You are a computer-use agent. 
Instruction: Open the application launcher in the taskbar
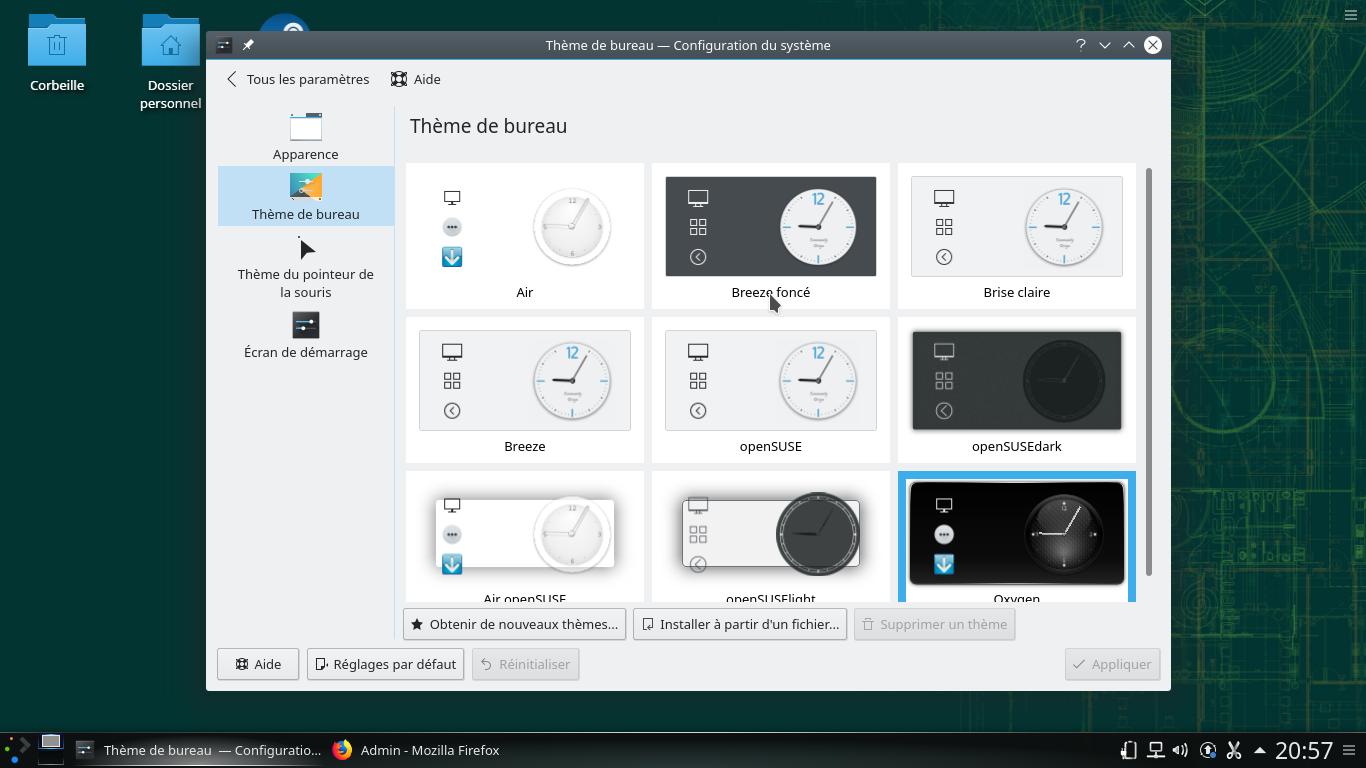coord(15,750)
